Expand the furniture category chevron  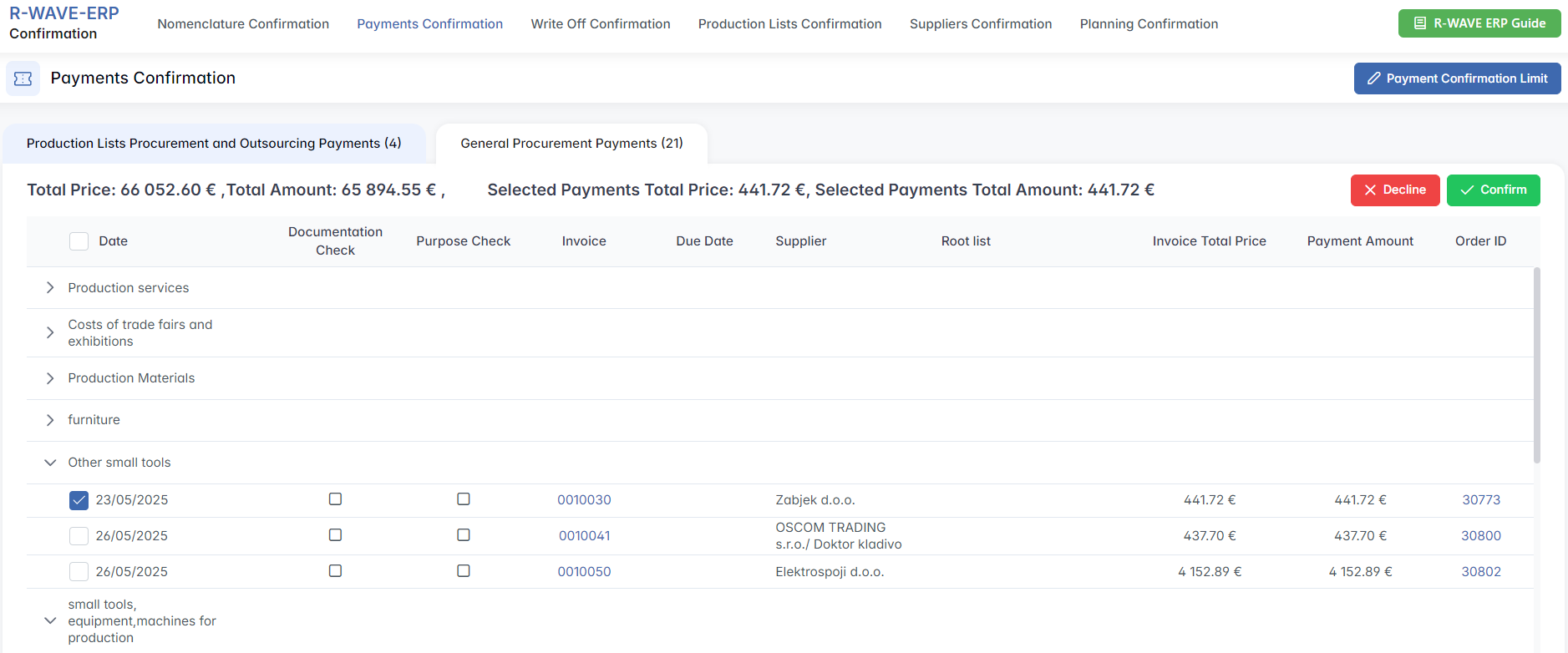(x=50, y=420)
